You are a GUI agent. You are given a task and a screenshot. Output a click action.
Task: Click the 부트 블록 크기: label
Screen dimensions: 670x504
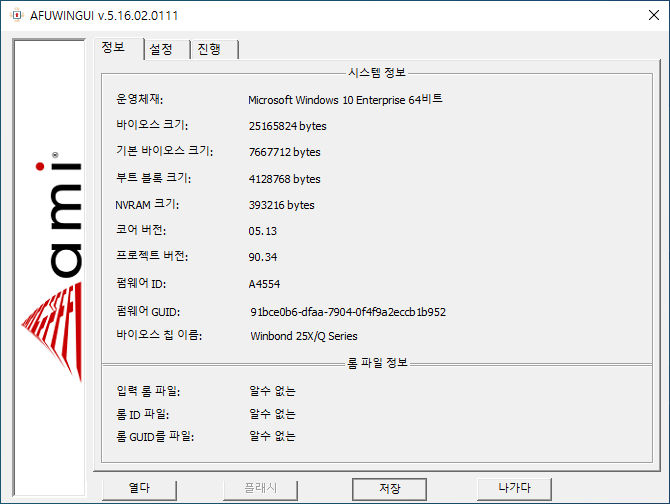point(153,178)
